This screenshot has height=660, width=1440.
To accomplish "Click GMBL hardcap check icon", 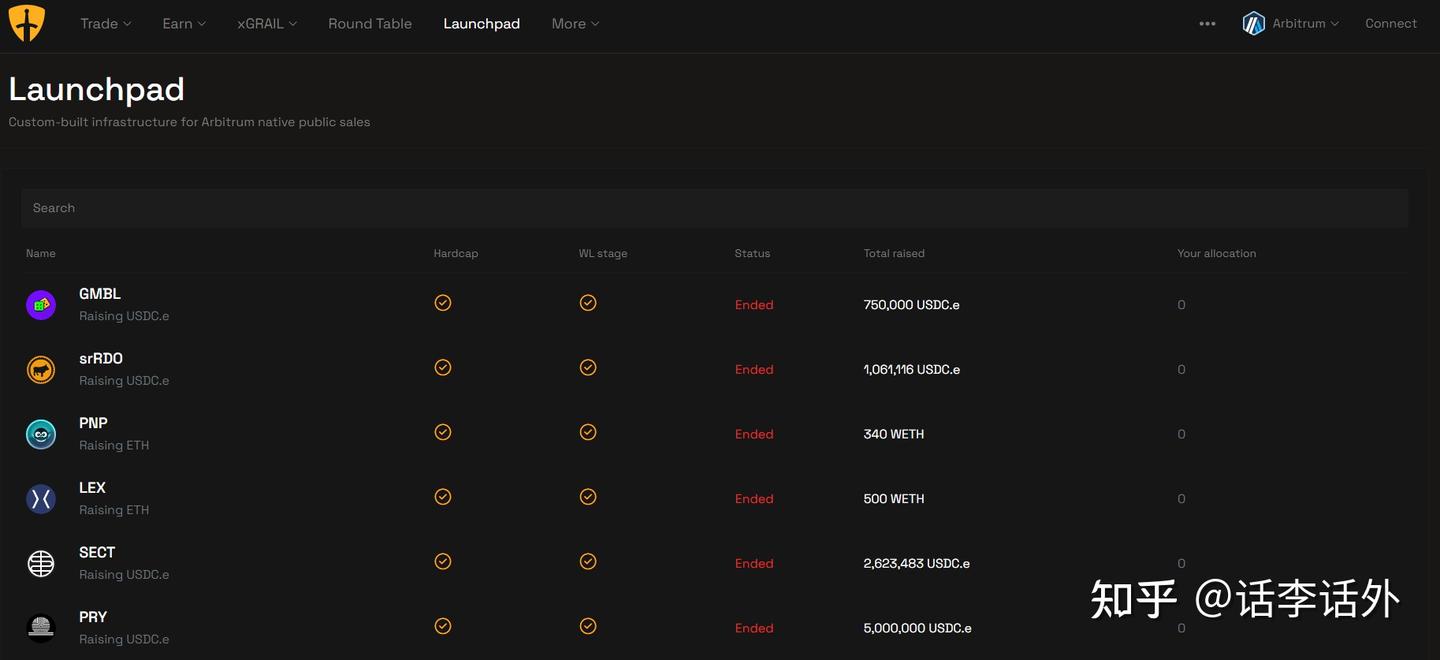I will pos(443,303).
